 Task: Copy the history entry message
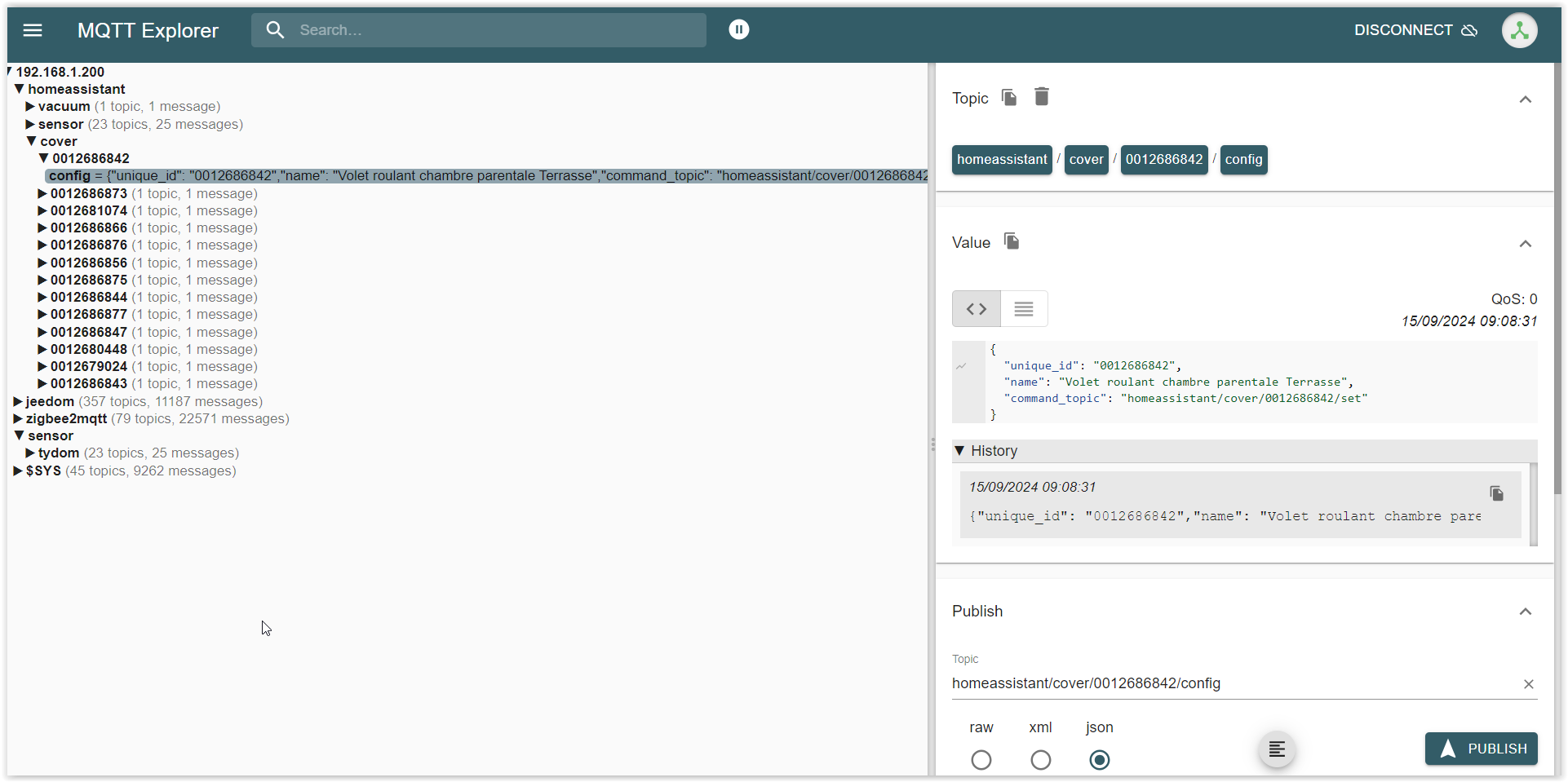tap(1496, 493)
